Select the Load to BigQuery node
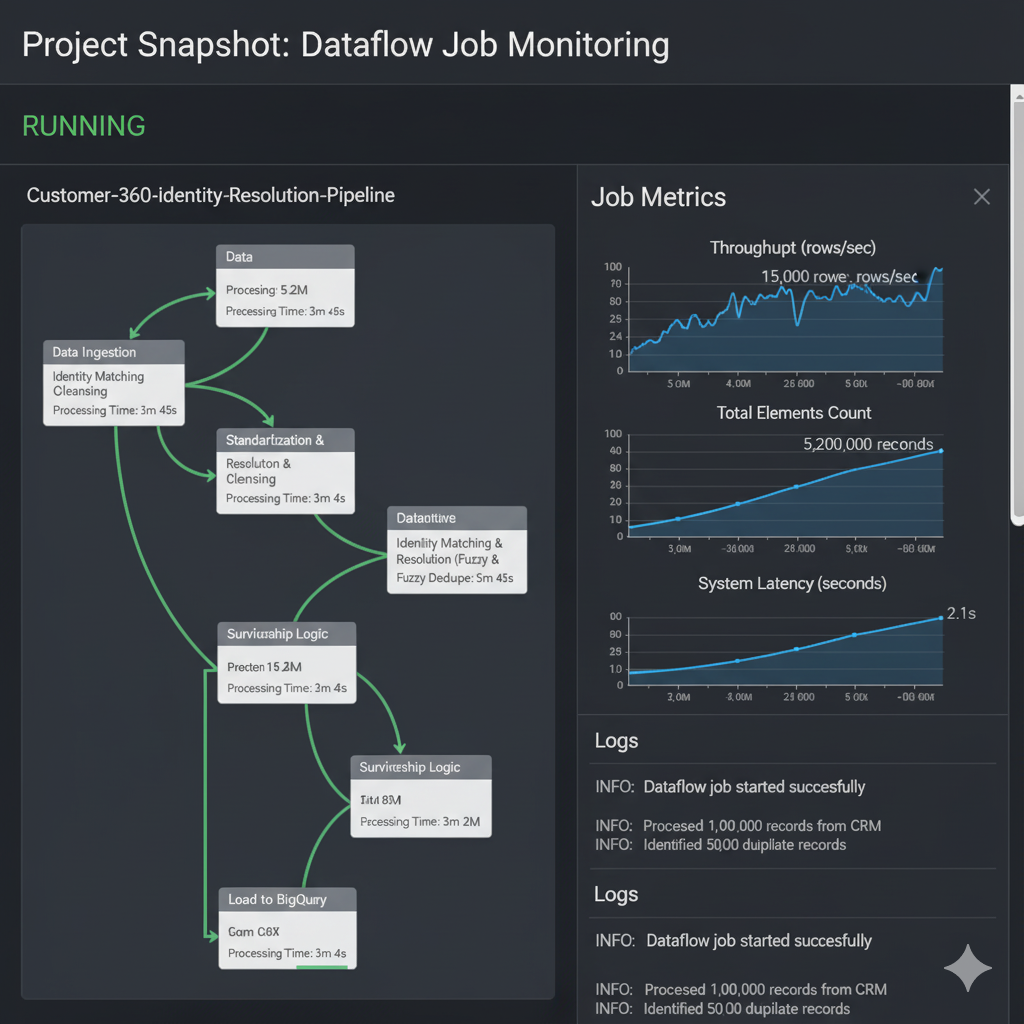Screen dimensions: 1024x1024 tap(287, 927)
